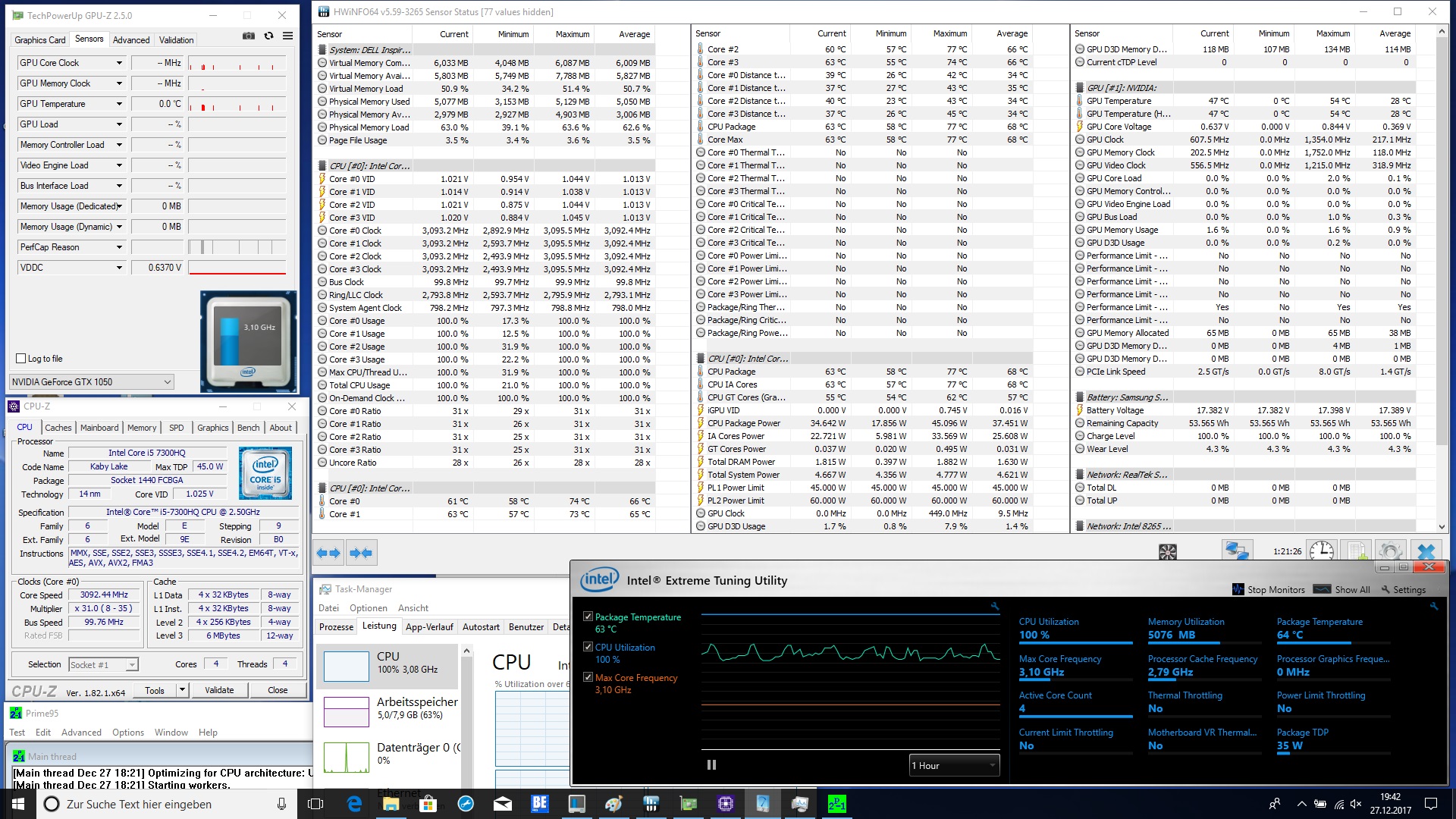This screenshot has height=819, width=1456.
Task: Open Settings wrench in Intel XTU
Action: pos(1404,589)
